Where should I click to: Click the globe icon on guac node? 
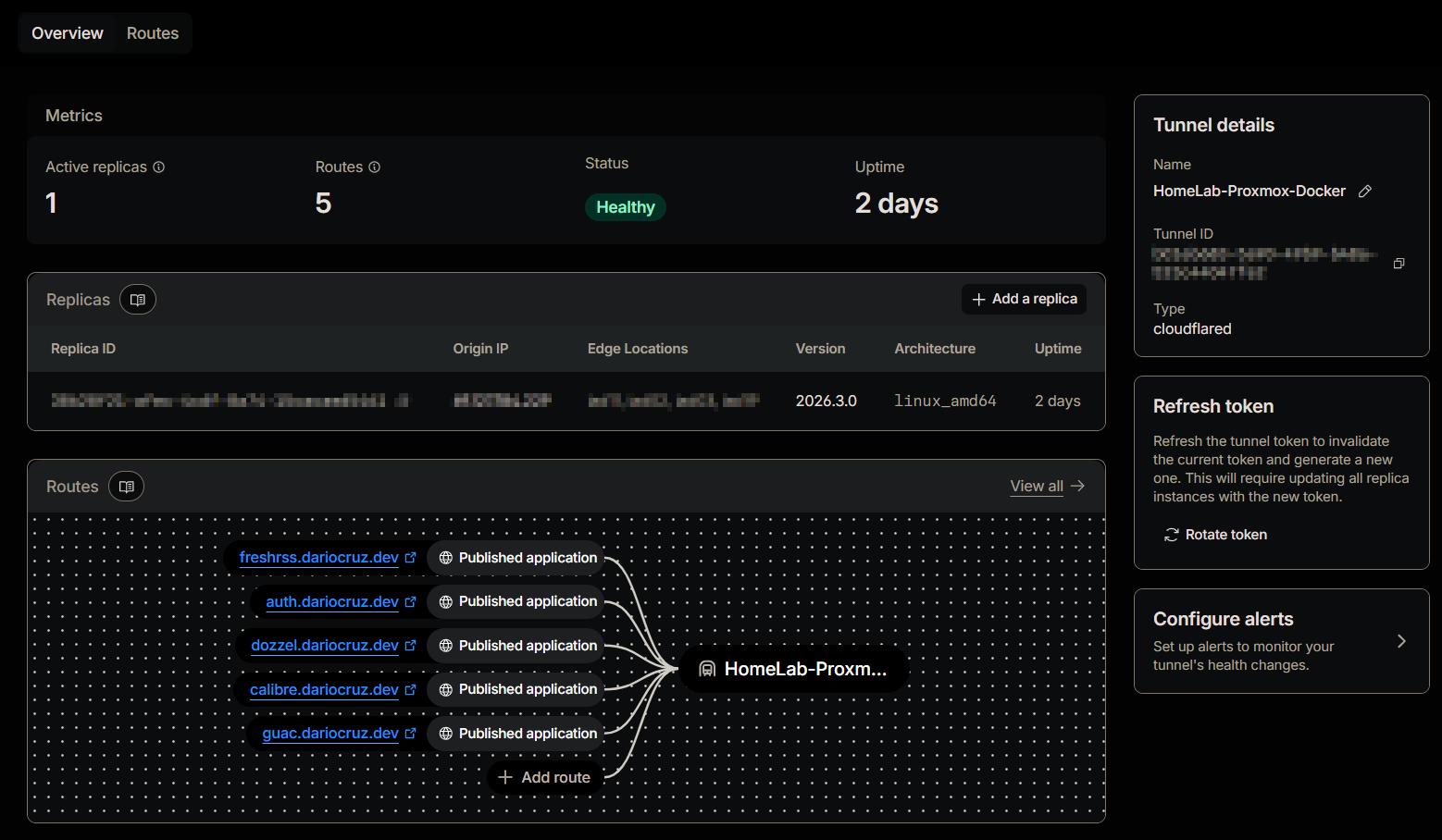[x=446, y=734]
